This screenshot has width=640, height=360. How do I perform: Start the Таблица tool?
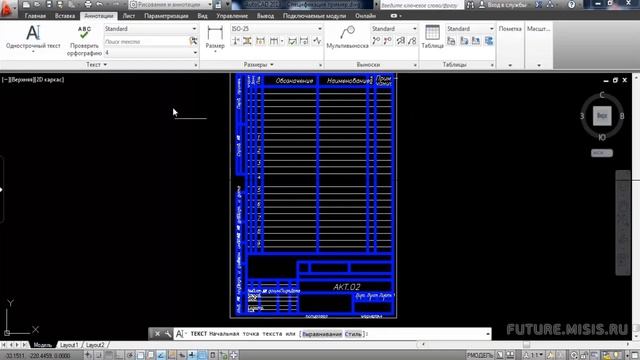(432, 37)
